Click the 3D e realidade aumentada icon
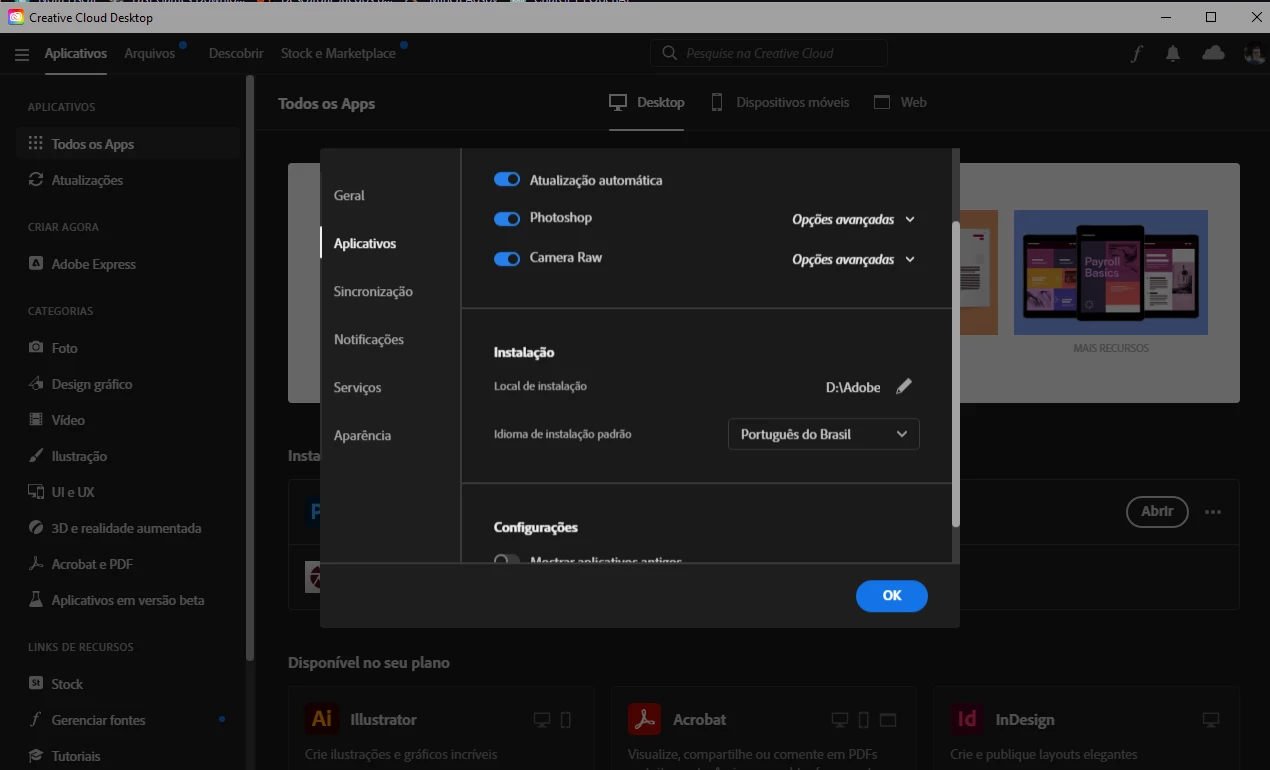This screenshot has width=1270, height=770. point(36,528)
